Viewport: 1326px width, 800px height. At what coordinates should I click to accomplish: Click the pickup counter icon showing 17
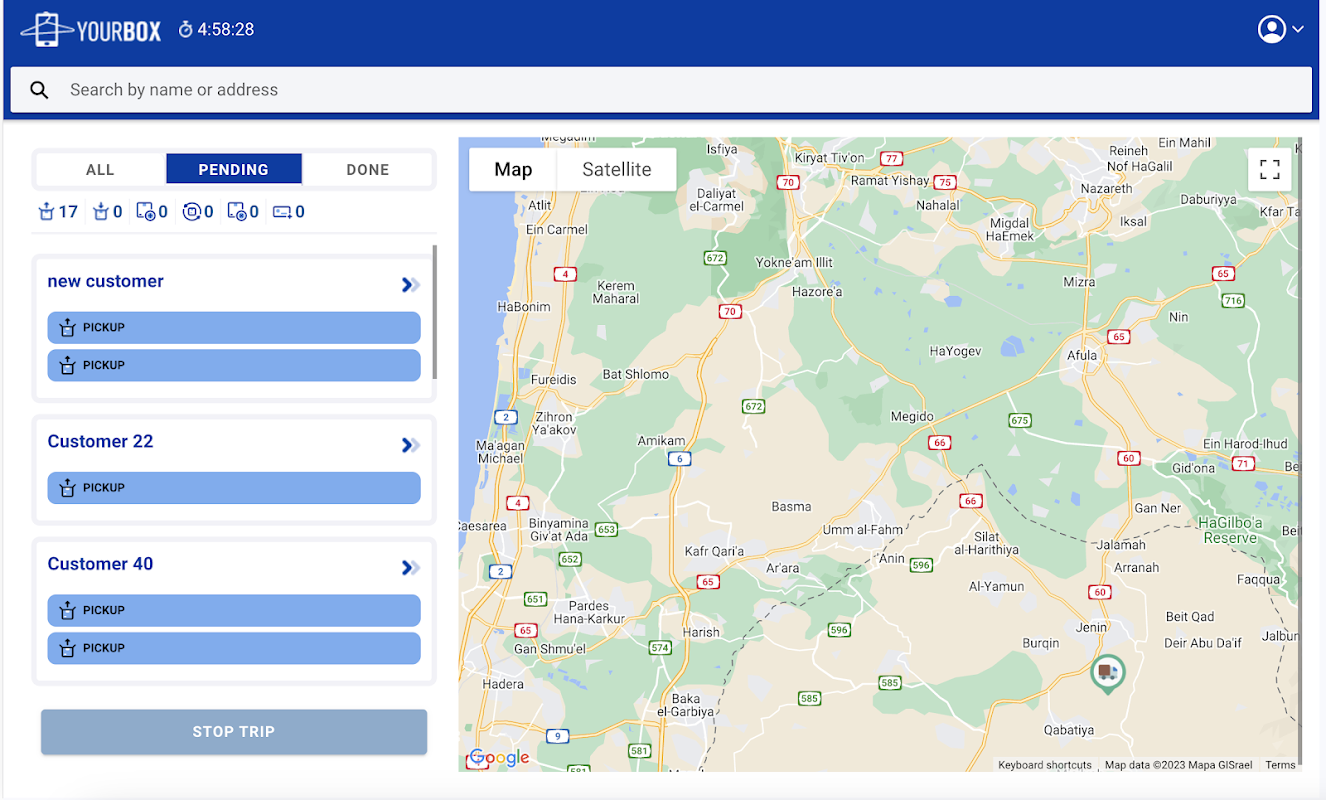46,212
